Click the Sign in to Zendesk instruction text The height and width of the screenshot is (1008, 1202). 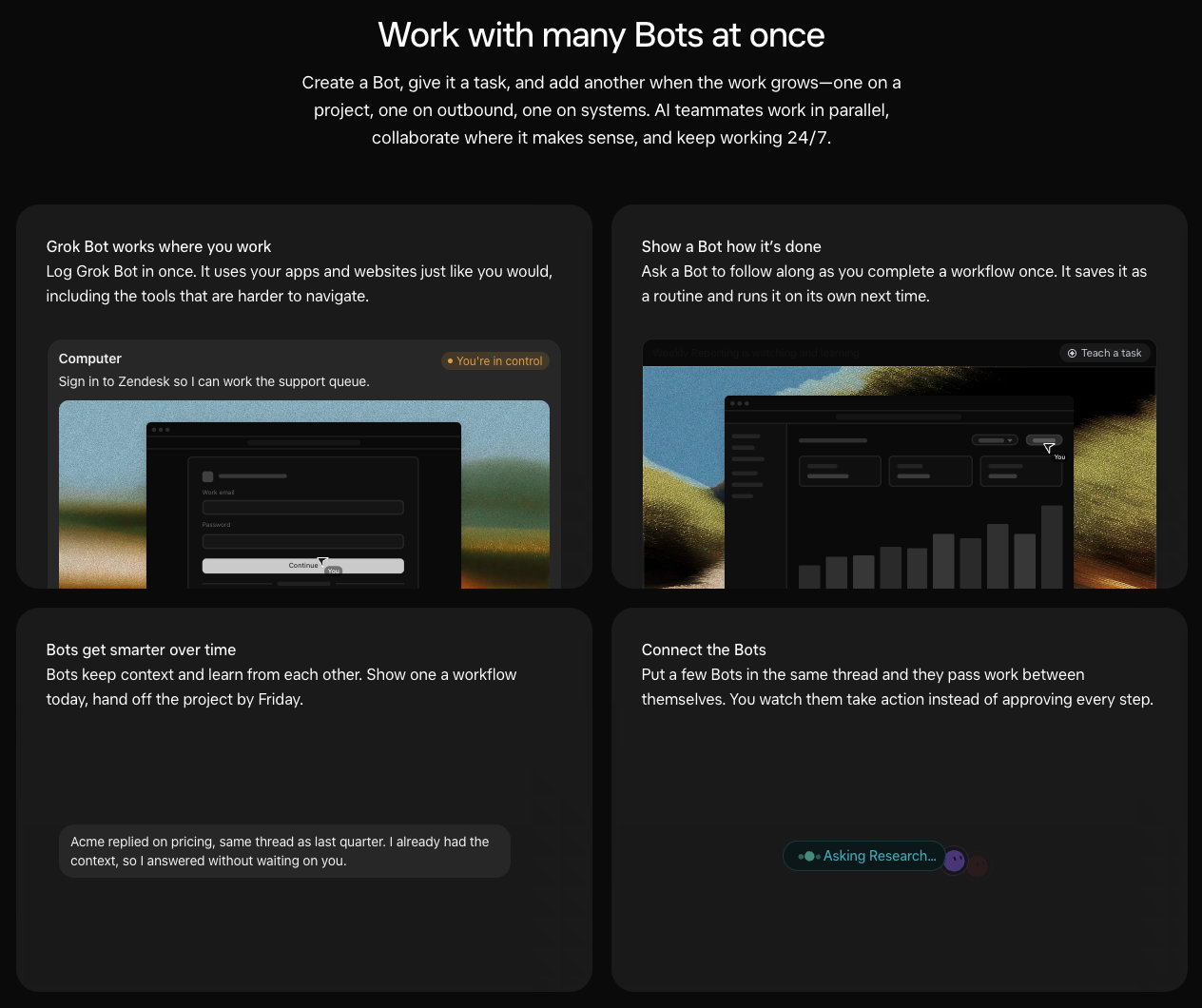coord(214,381)
